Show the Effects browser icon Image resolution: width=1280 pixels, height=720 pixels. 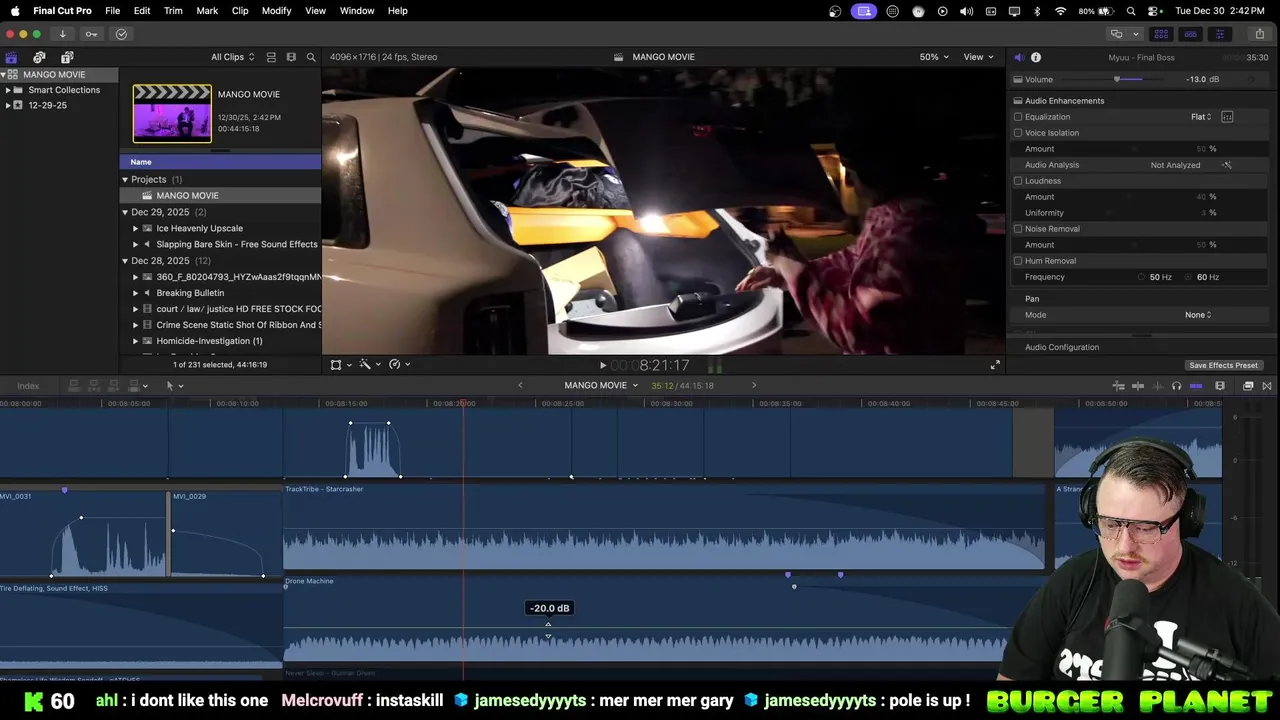[1248, 386]
